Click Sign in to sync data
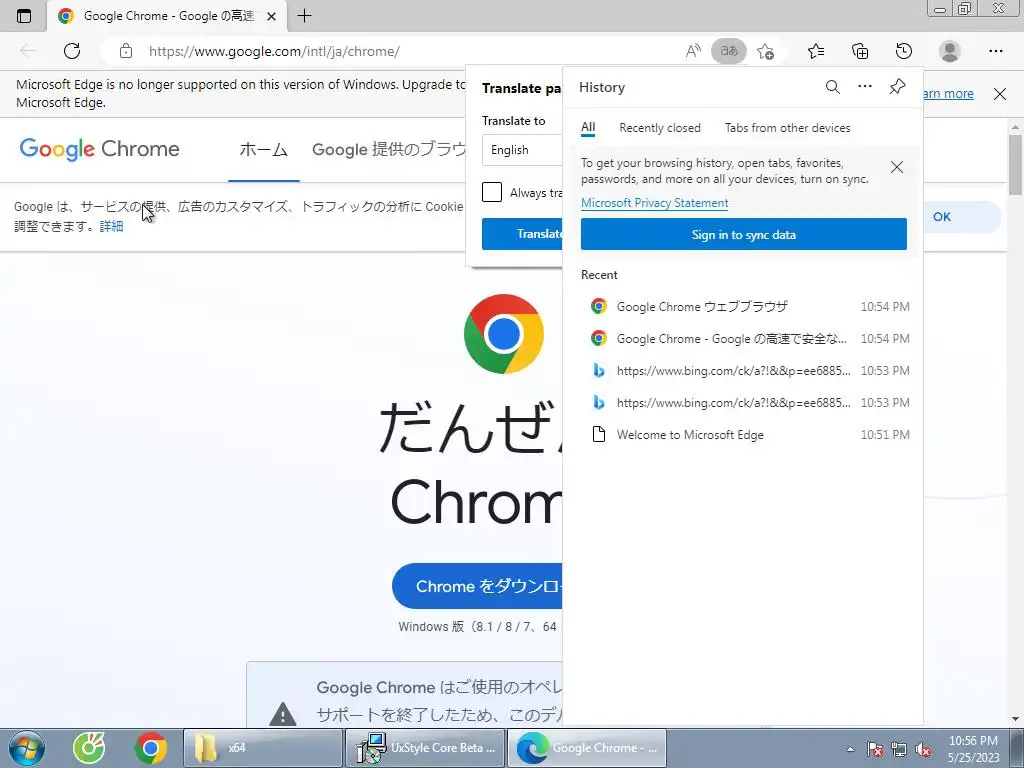 point(744,234)
